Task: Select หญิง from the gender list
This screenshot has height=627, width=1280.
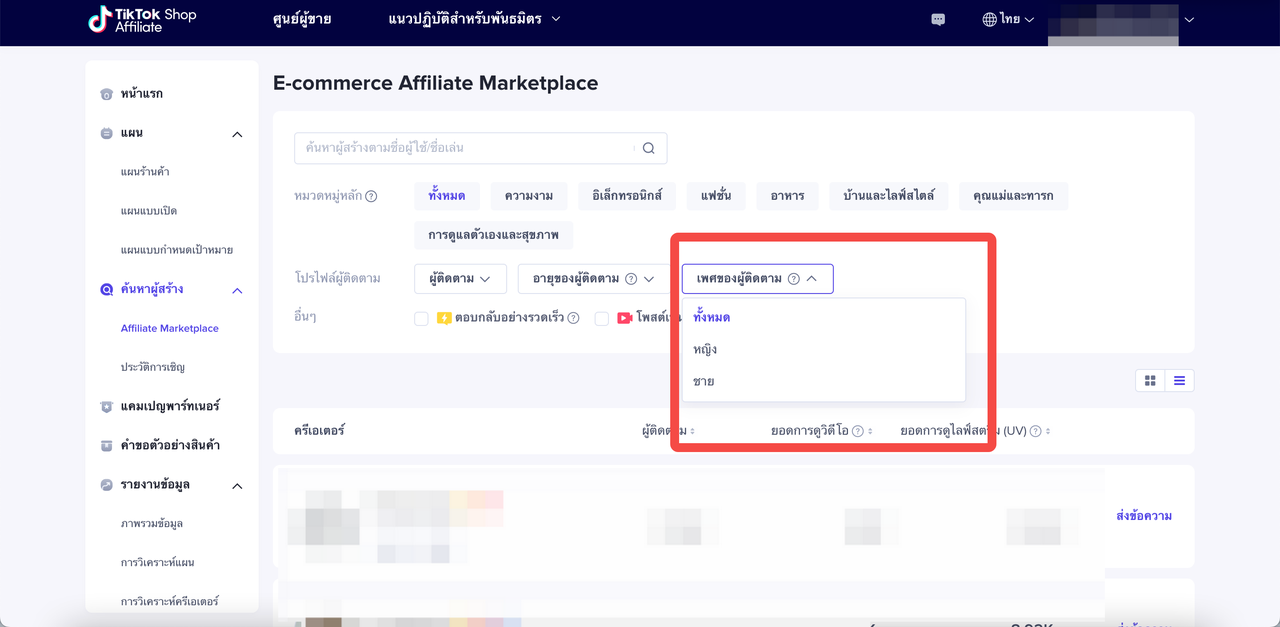Action: point(705,349)
